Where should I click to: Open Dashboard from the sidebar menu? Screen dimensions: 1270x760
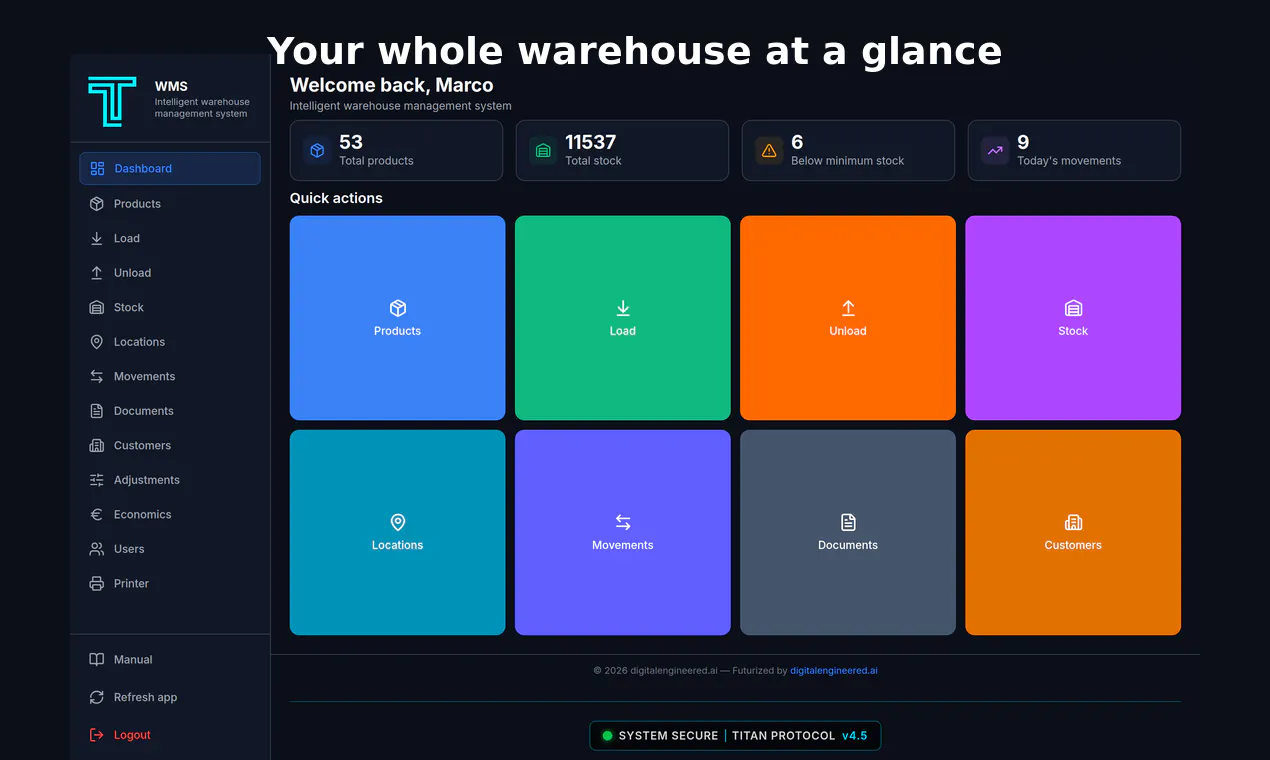point(170,169)
